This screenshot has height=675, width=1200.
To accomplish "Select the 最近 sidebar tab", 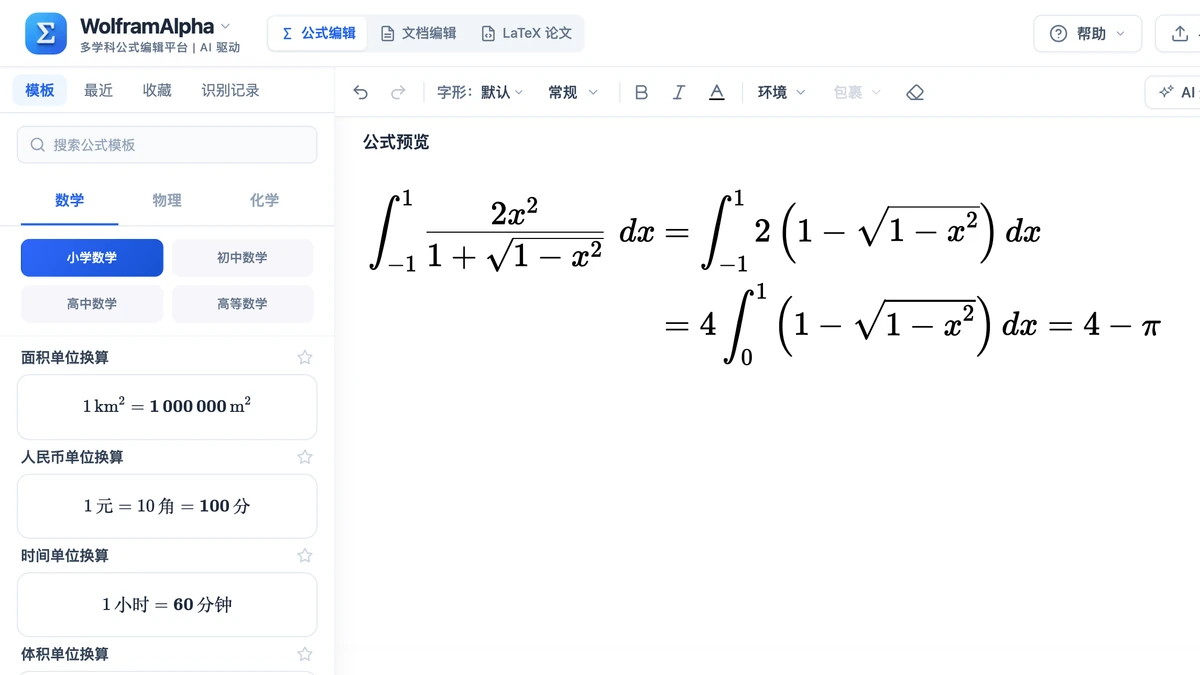I will (98, 90).
